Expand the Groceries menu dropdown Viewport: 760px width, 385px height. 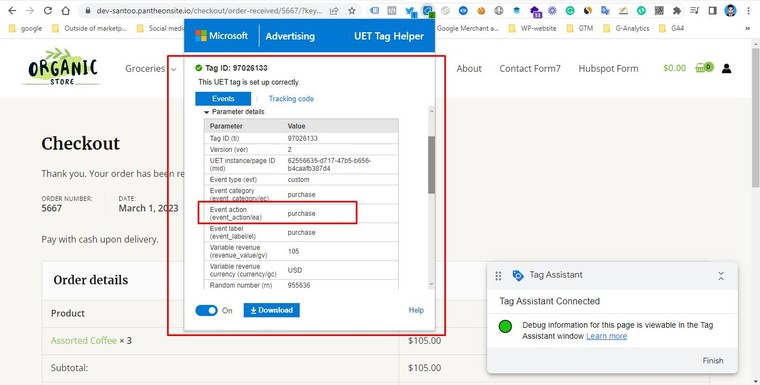[x=151, y=69]
